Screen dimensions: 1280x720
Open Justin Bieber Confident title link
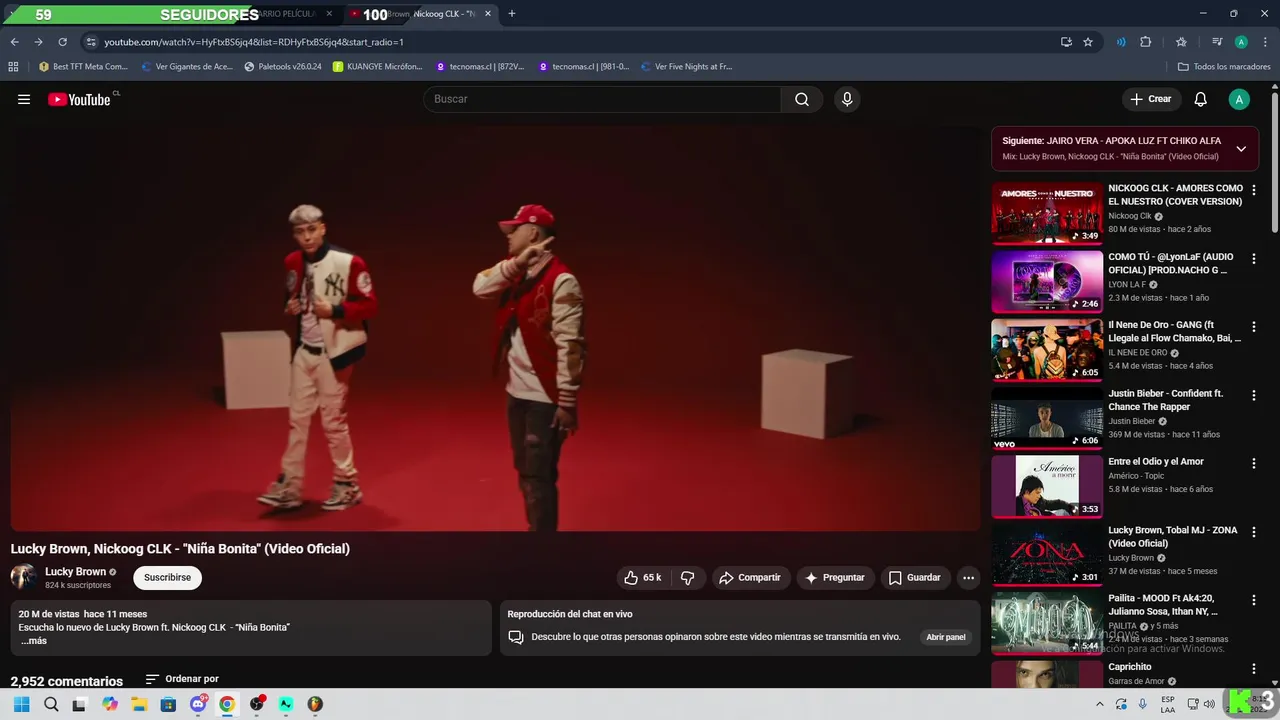1166,400
